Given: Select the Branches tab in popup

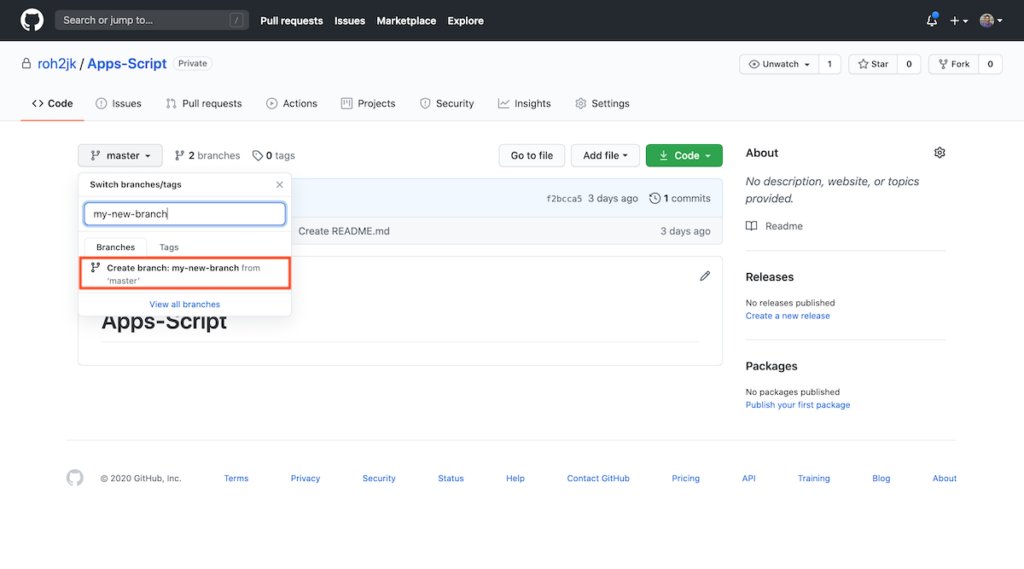Looking at the screenshot, I should pyautogui.click(x=116, y=247).
